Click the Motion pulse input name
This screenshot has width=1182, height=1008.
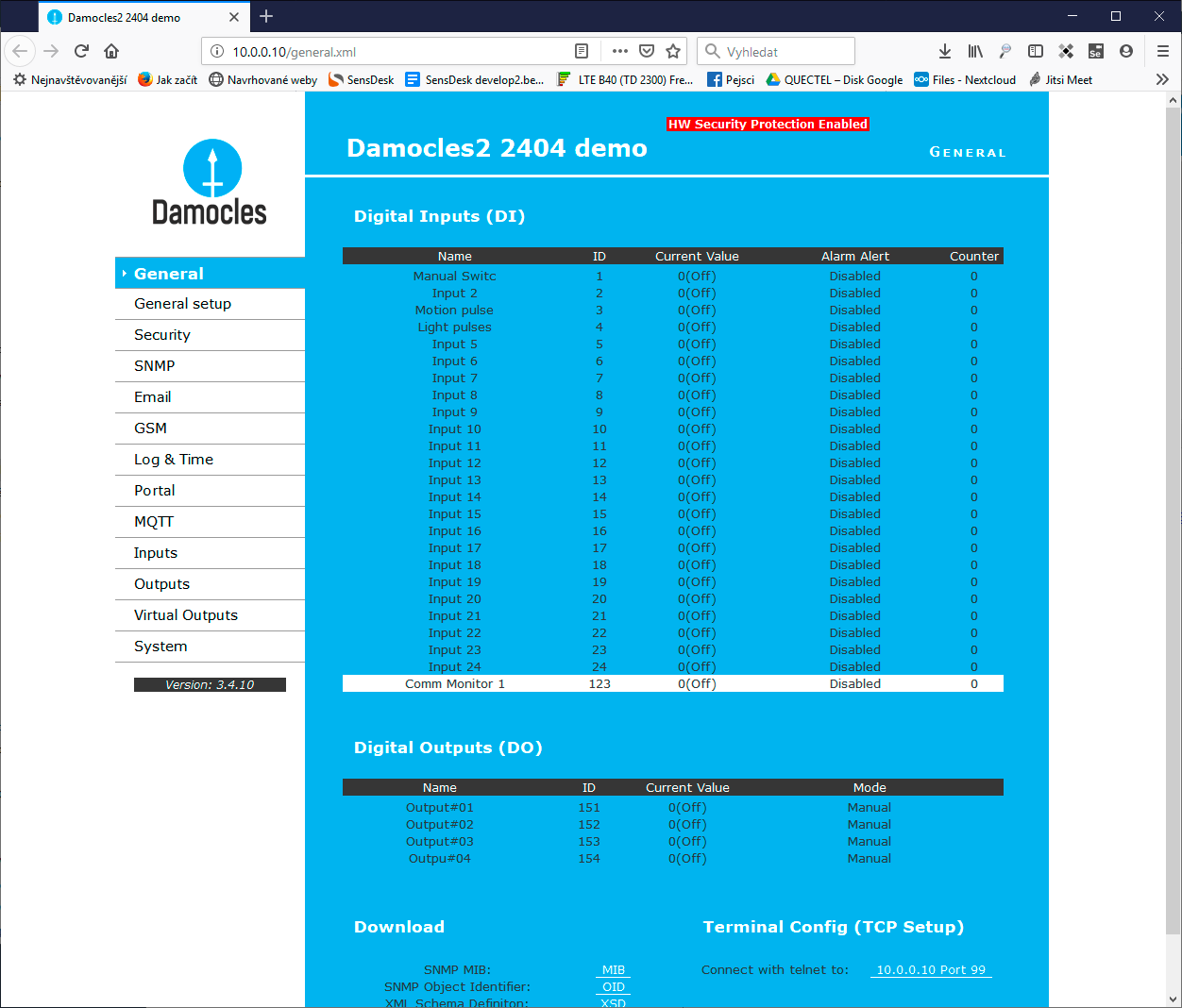pyautogui.click(x=455, y=311)
